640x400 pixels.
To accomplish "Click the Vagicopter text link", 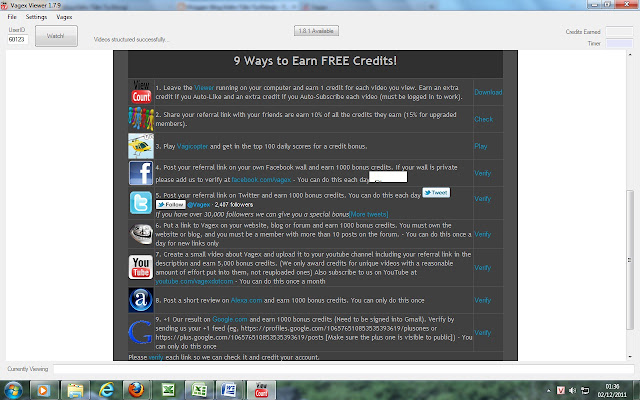I will coord(192,146).
